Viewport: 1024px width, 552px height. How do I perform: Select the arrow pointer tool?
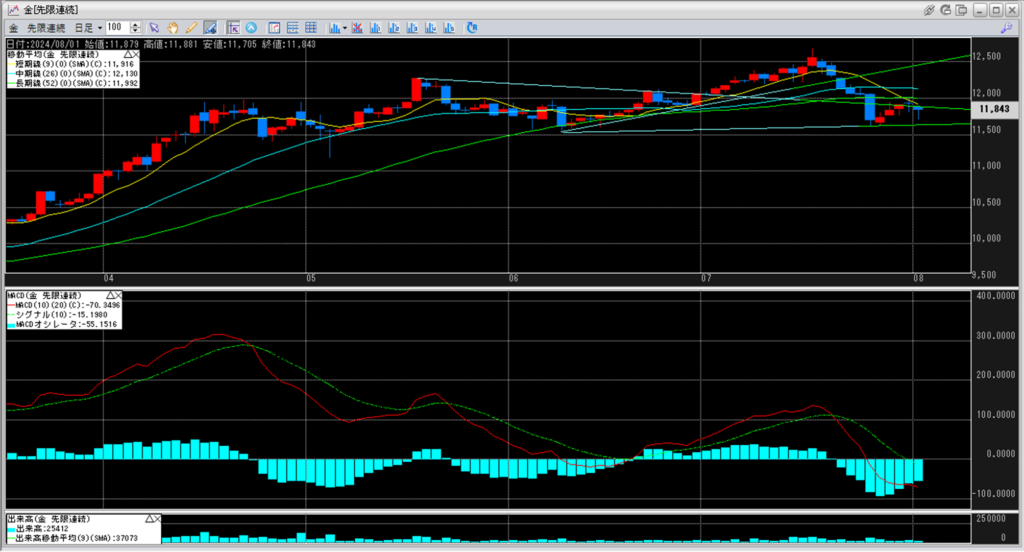coord(154,27)
